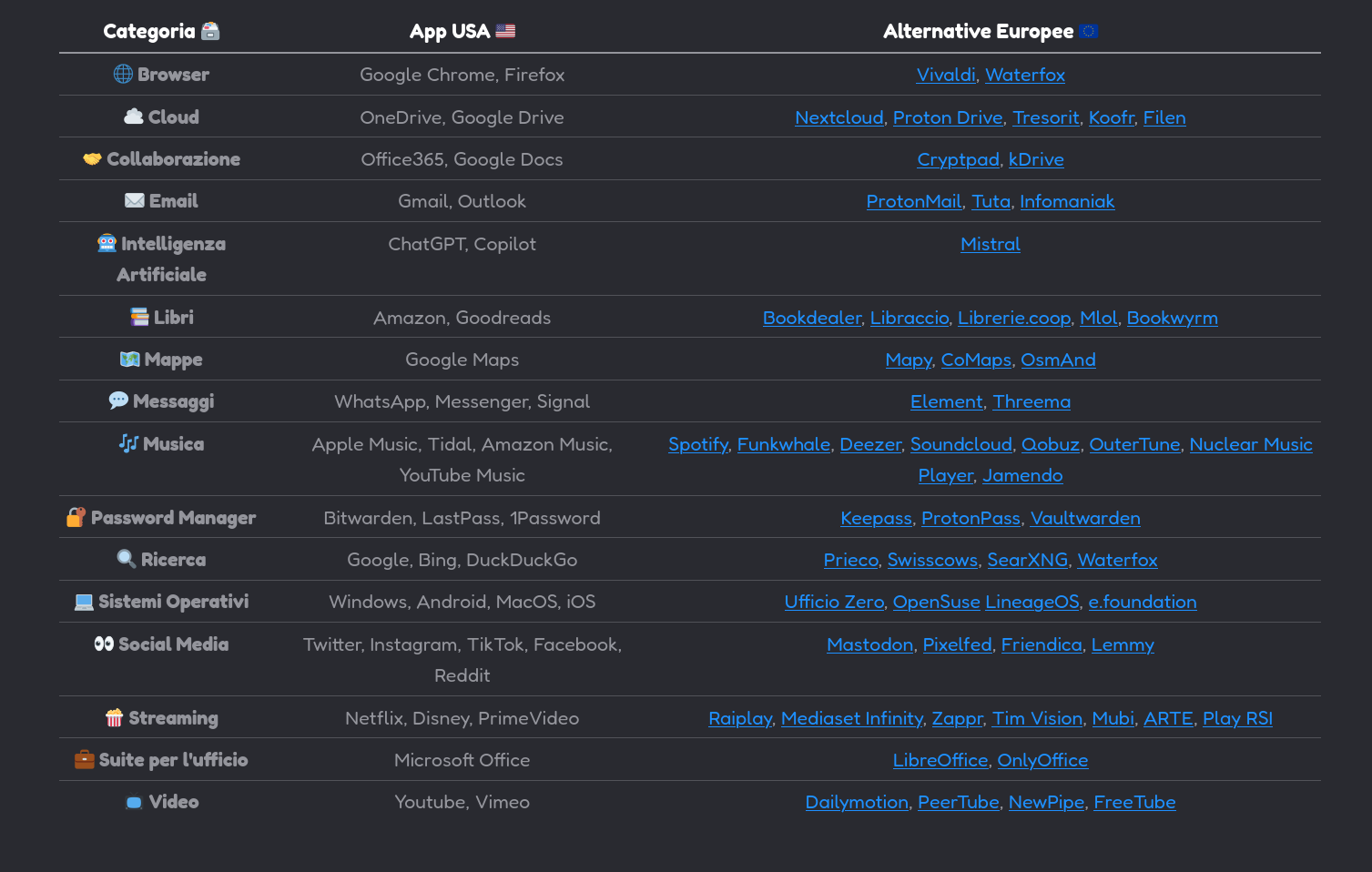Open the Pixelfed link
1372x872 pixels.
(958, 644)
